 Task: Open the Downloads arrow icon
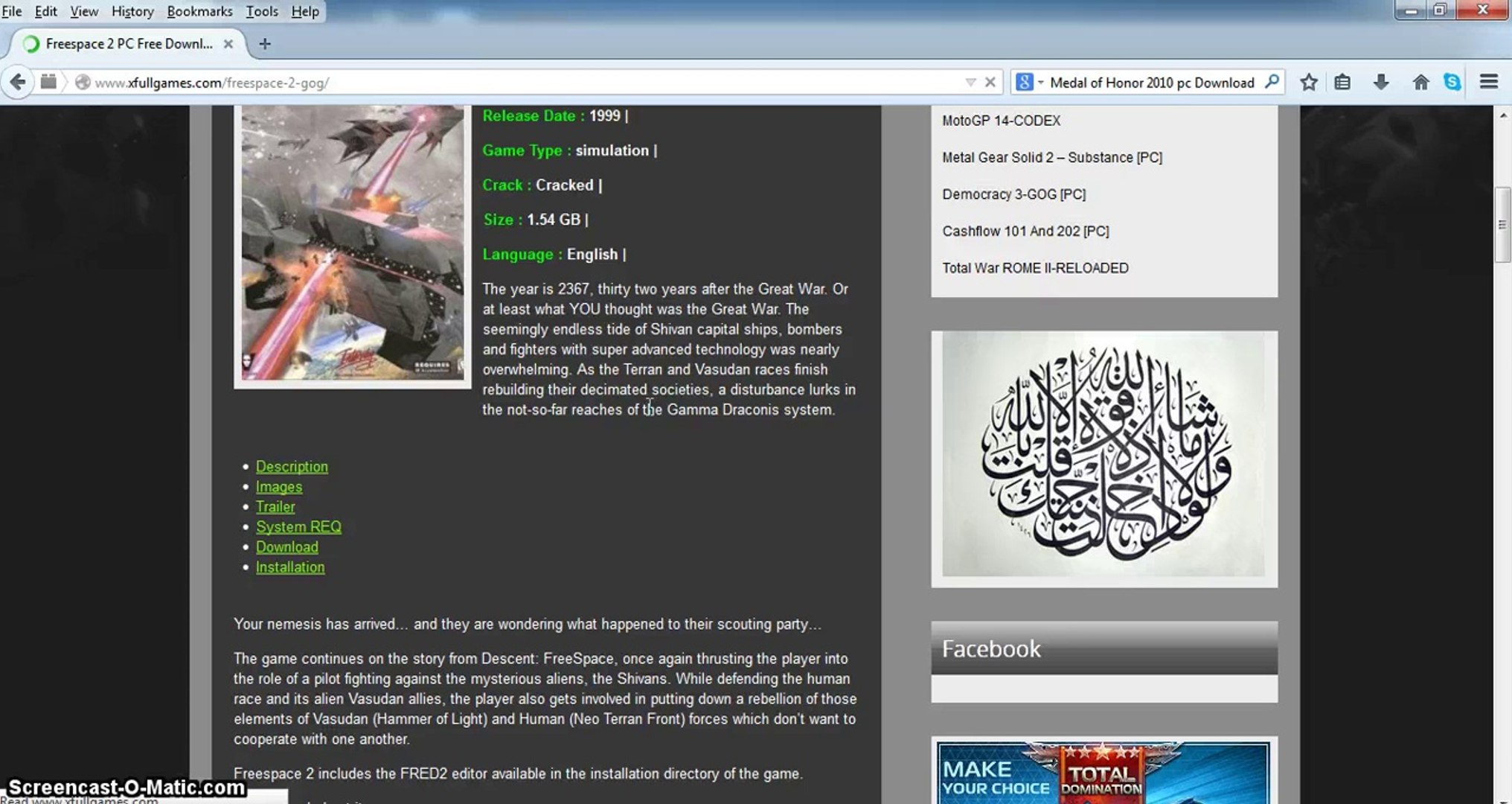(x=1381, y=82)
